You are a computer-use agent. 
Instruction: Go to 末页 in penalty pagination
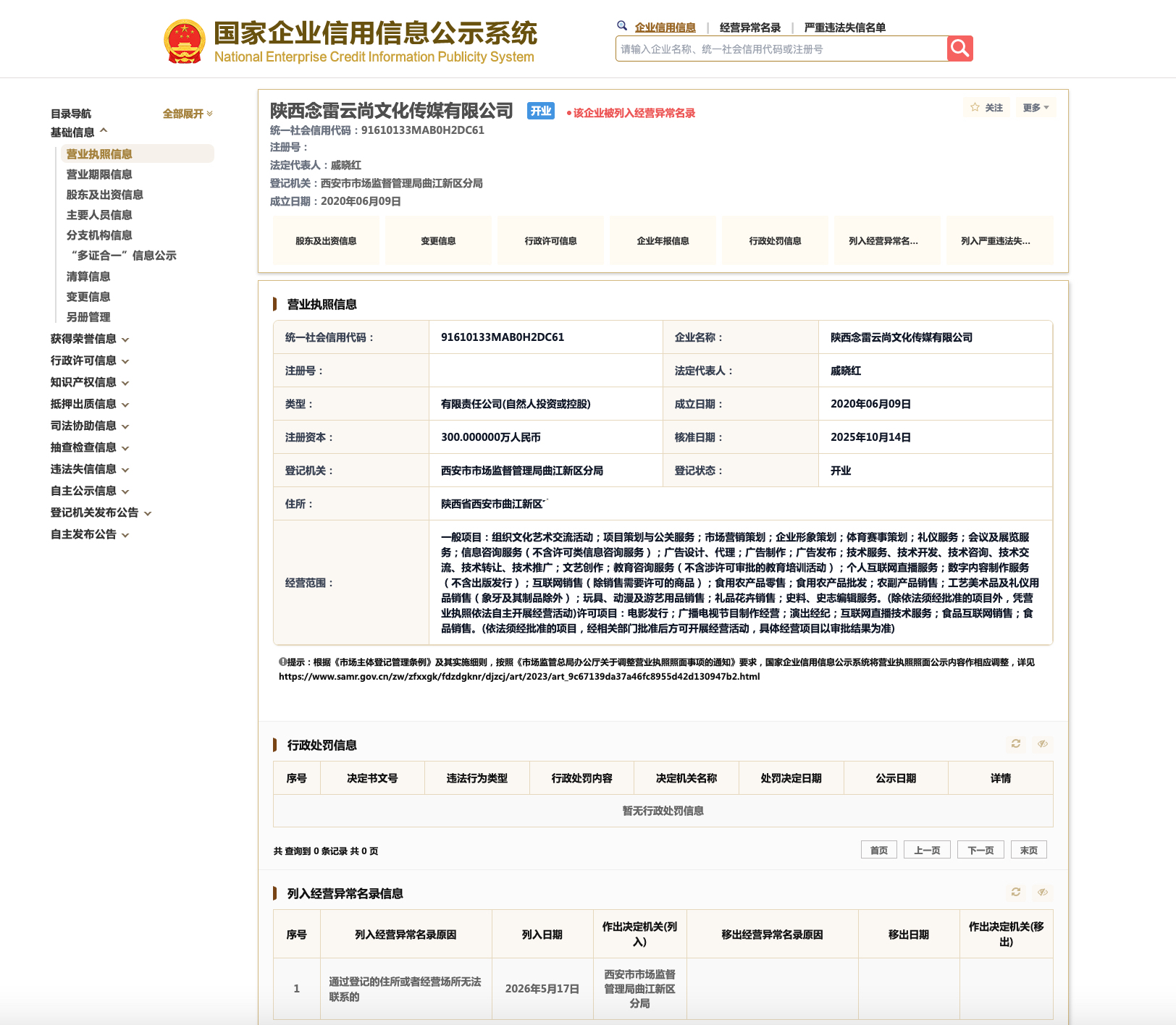(x=1029, y=850)
